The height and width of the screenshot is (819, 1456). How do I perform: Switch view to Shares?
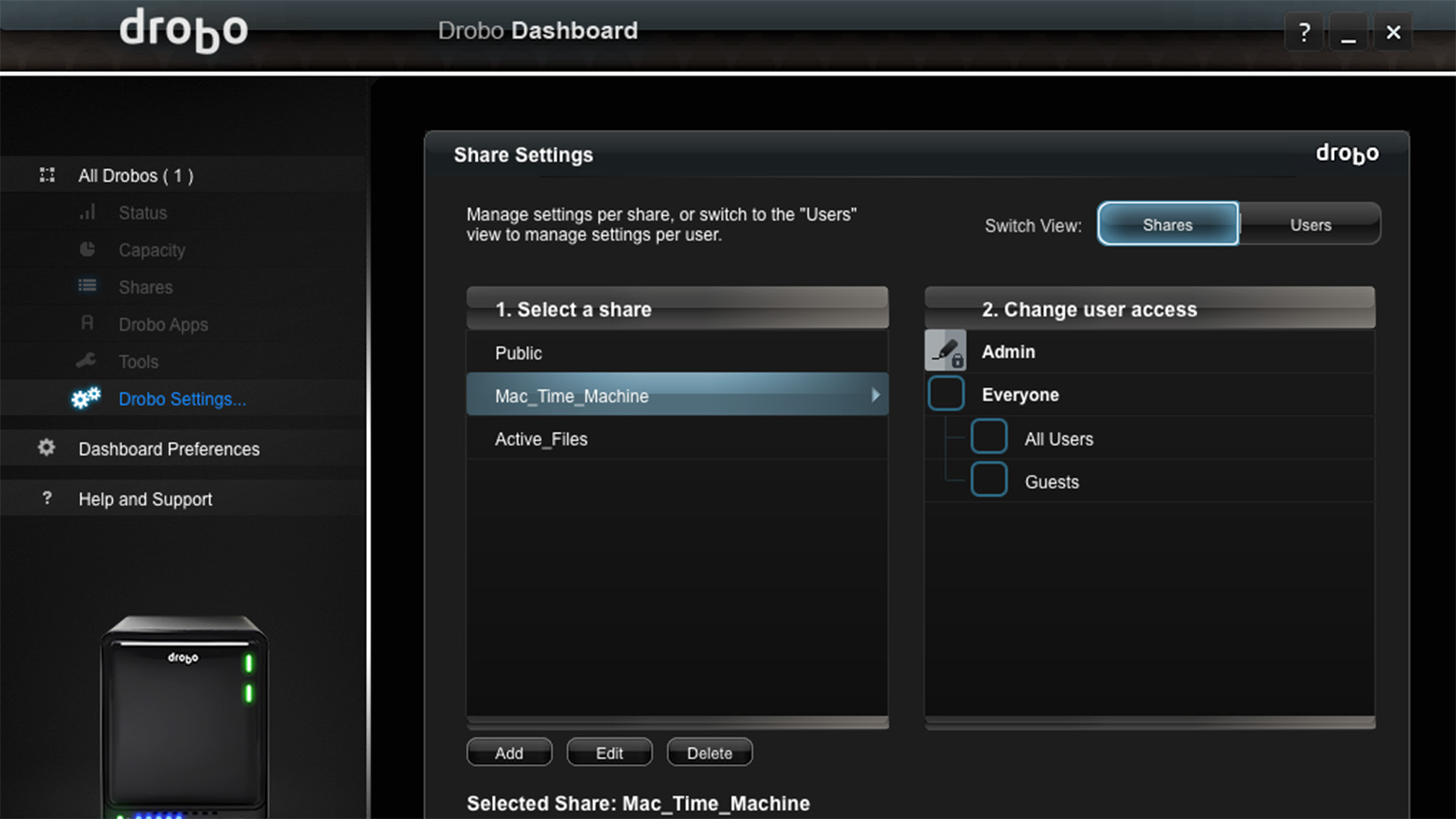[1168, 224]
